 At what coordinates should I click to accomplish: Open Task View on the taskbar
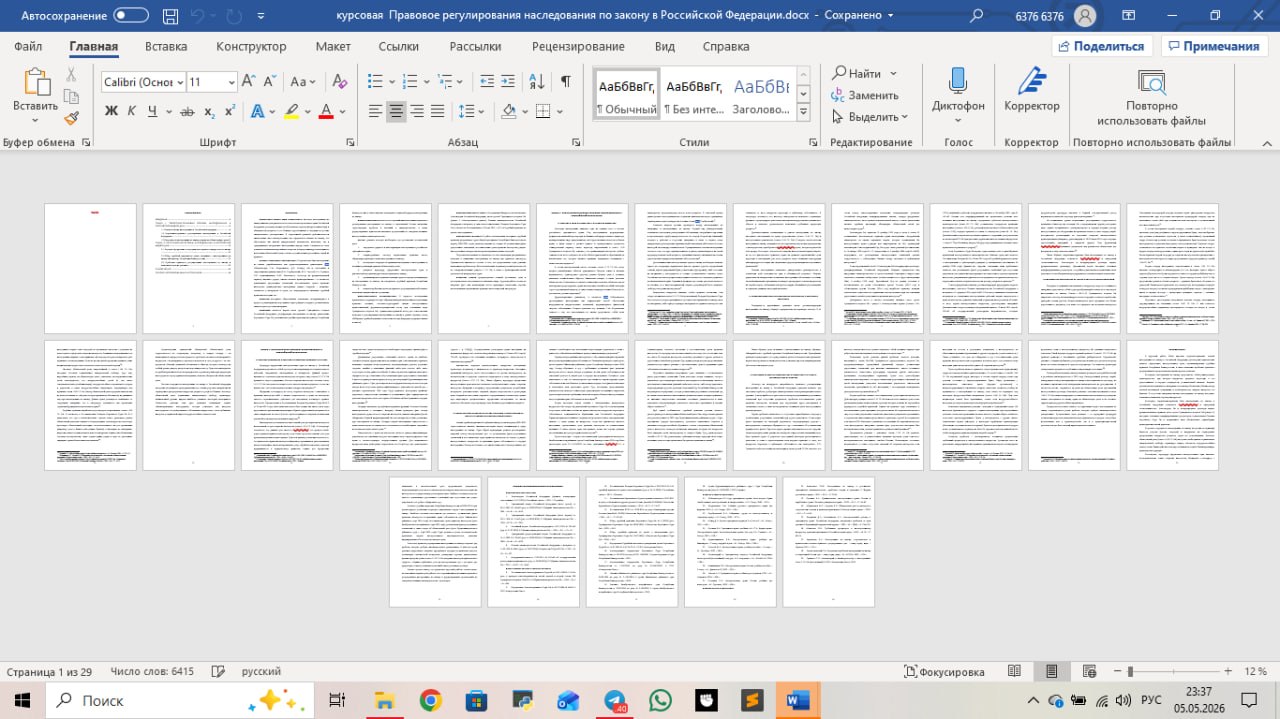tap(337, 701)
